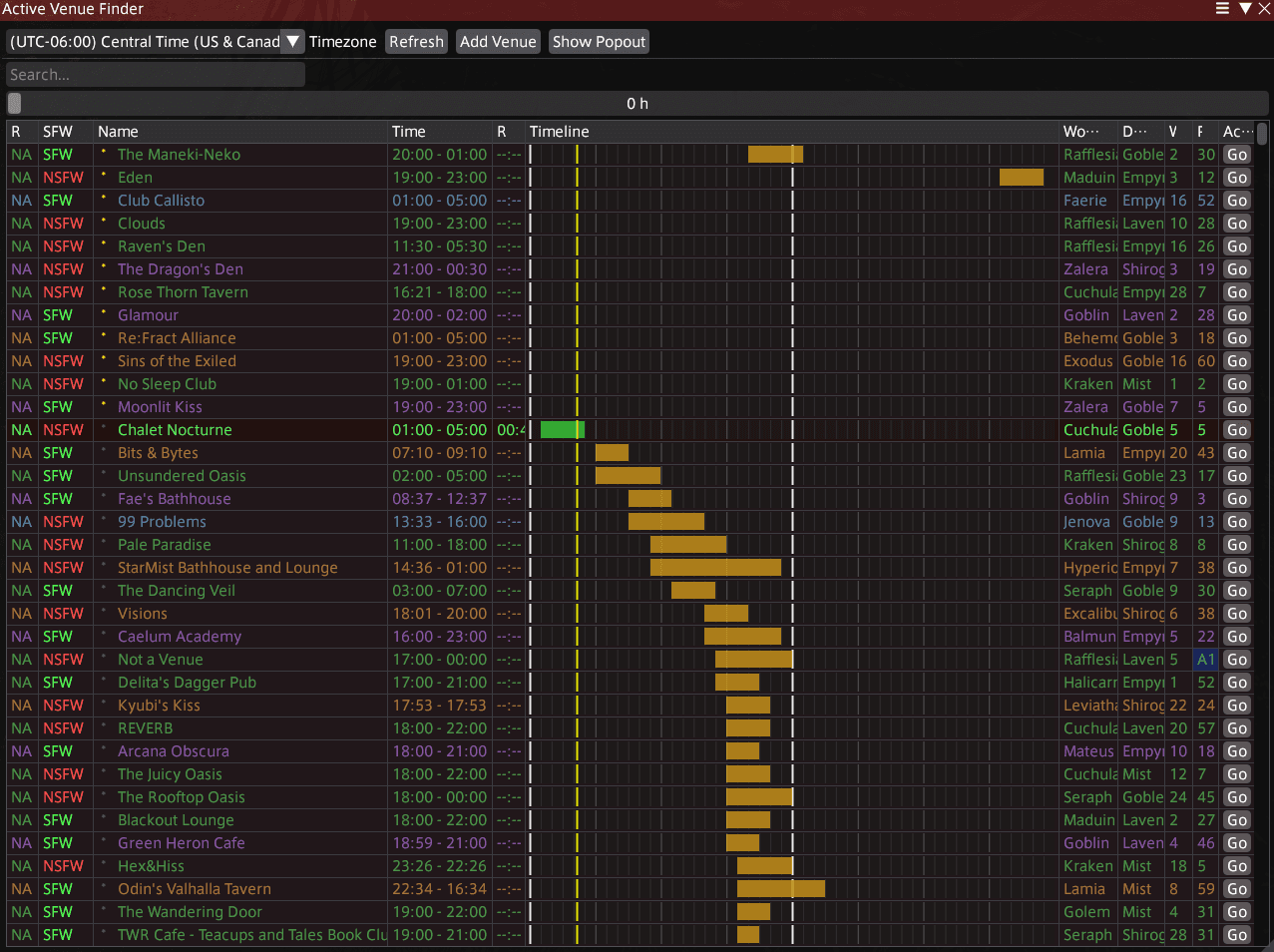This screenshot has height=952, width=1274.
Task: Open the Show Popout window
Action: [598, 41]
